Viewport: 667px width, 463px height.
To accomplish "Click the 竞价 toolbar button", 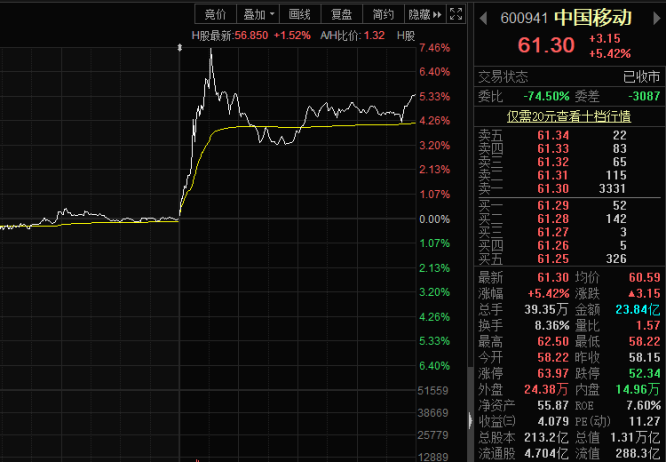I will pos(215,14).
